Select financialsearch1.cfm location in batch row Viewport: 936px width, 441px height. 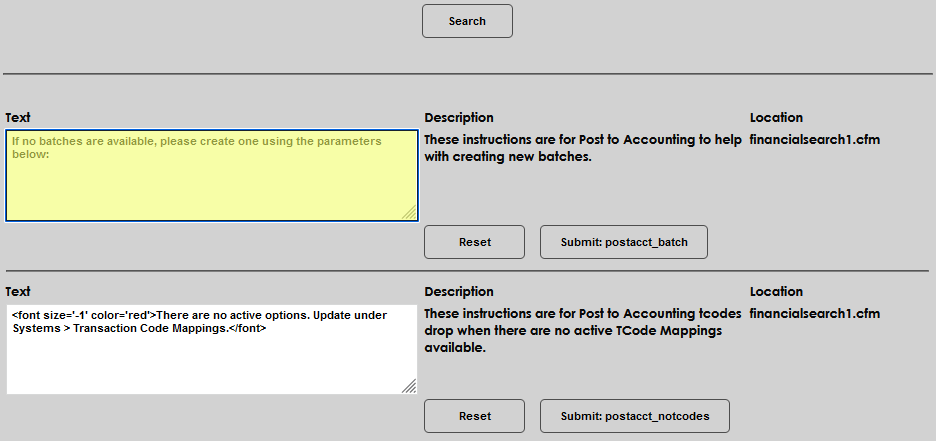tap(815, 140)
